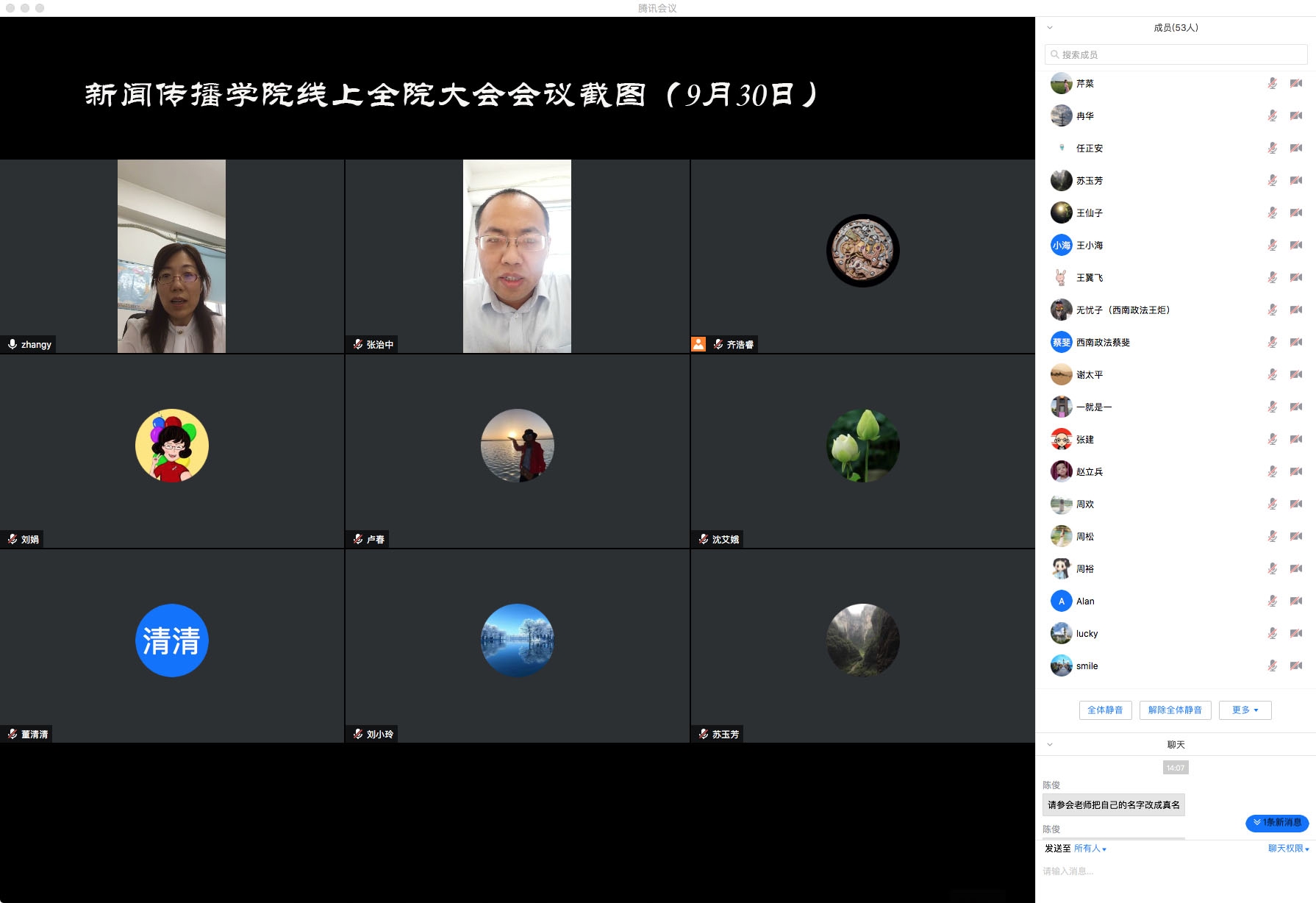The image size is (1316, 903).
Task: Click the 1条新消息 new message button
Action: pos(1277,823)
